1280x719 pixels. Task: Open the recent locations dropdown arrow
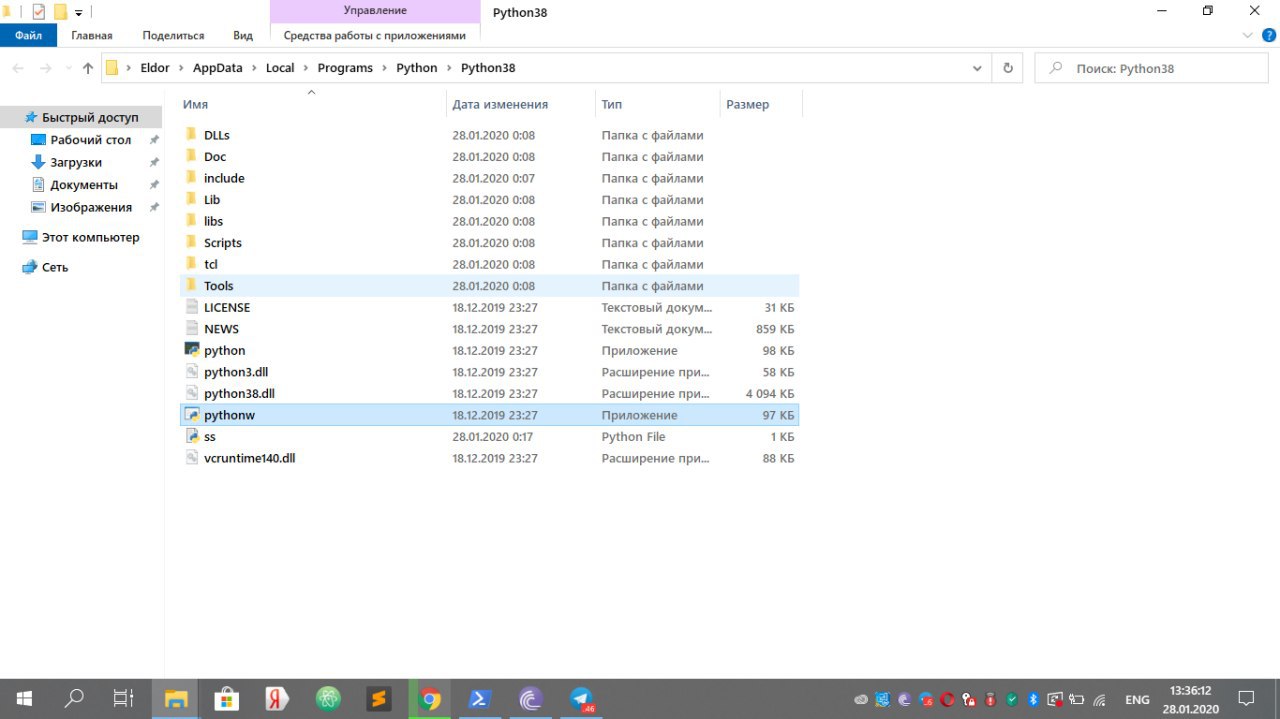pos(68,68)
